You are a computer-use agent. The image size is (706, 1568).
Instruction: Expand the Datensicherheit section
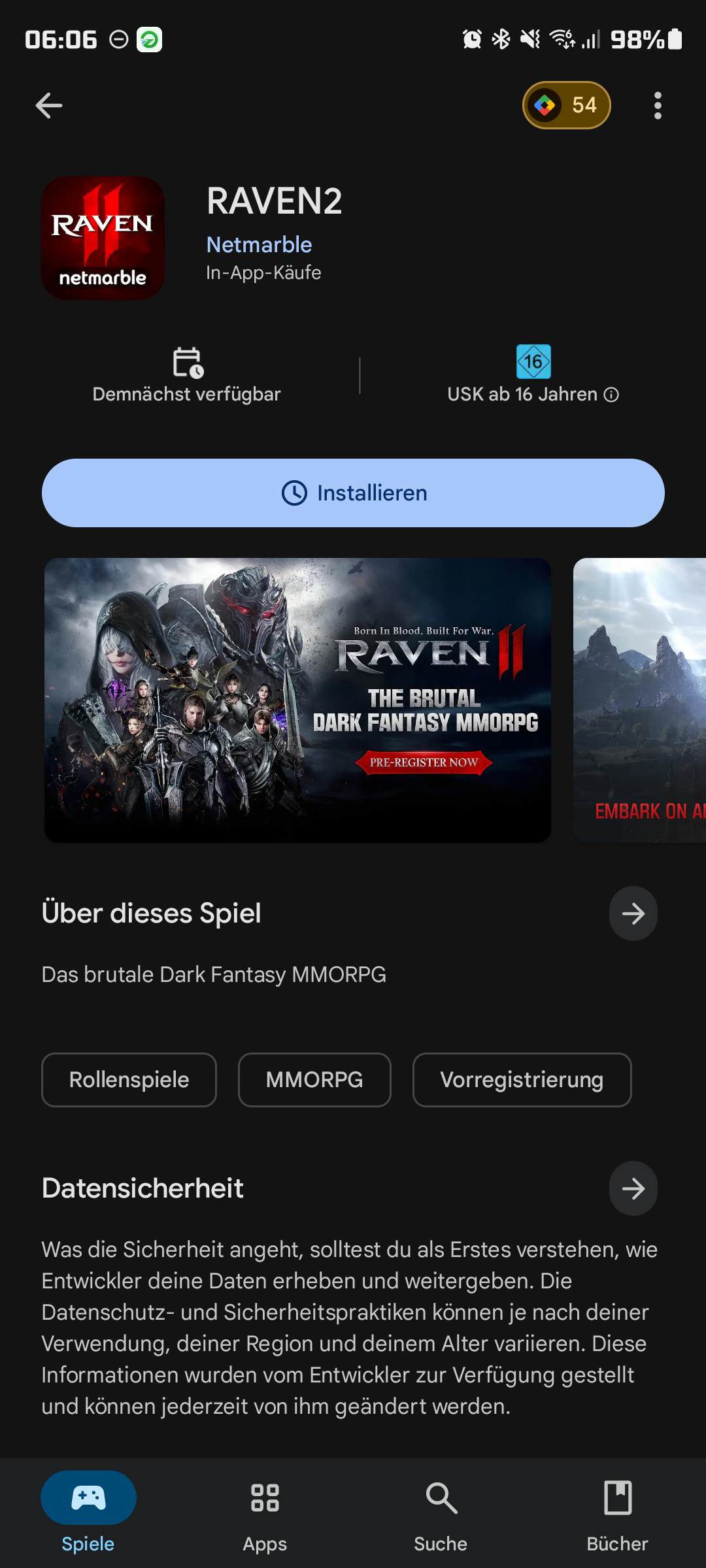pos(633,1188)
